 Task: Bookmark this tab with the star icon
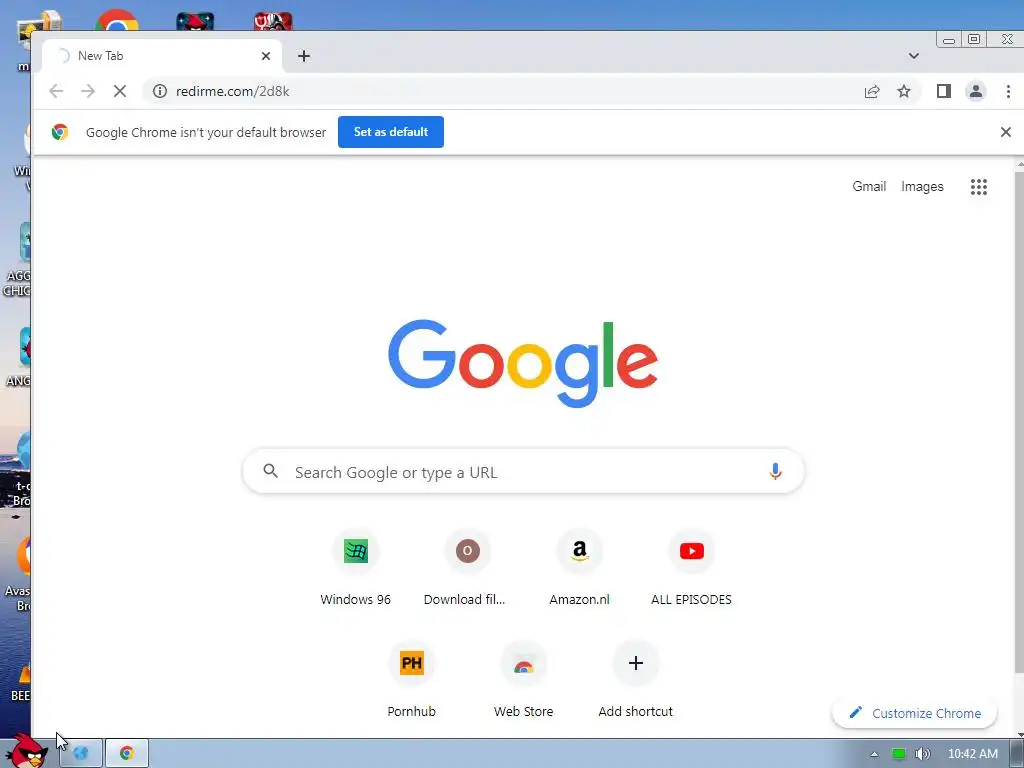[904, 91]
